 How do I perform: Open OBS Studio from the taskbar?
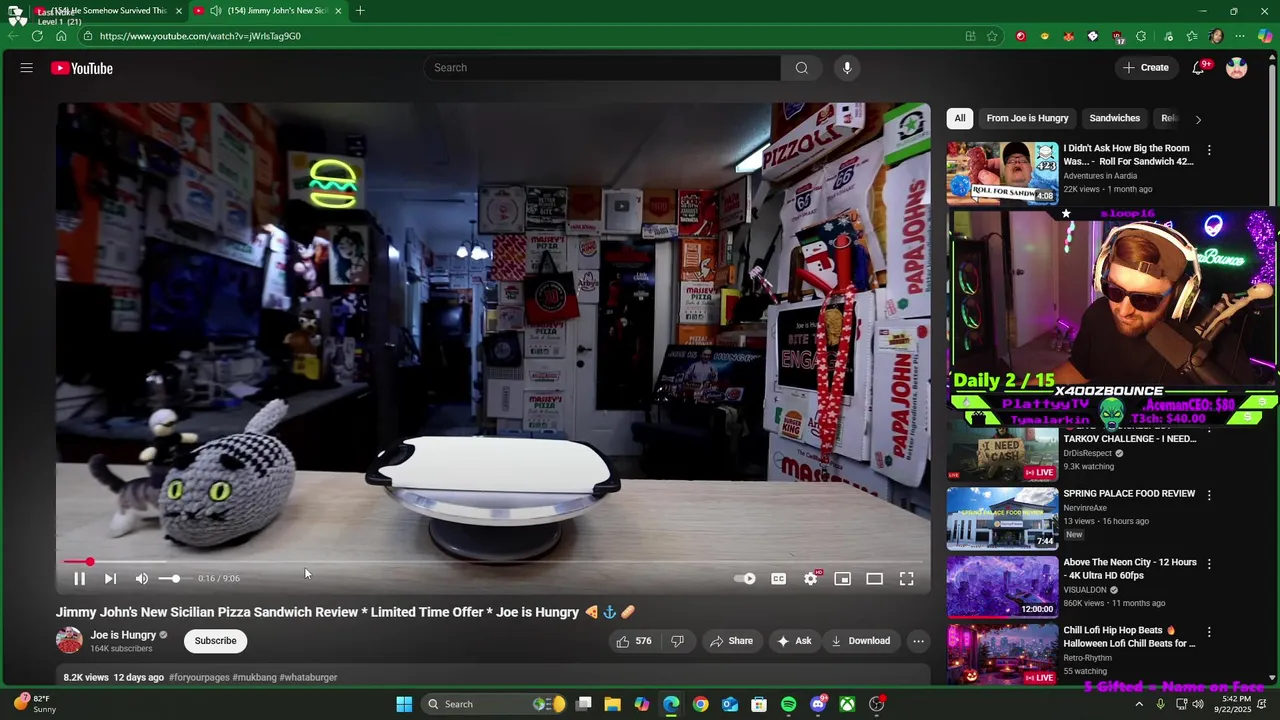(x=877, y=704)
